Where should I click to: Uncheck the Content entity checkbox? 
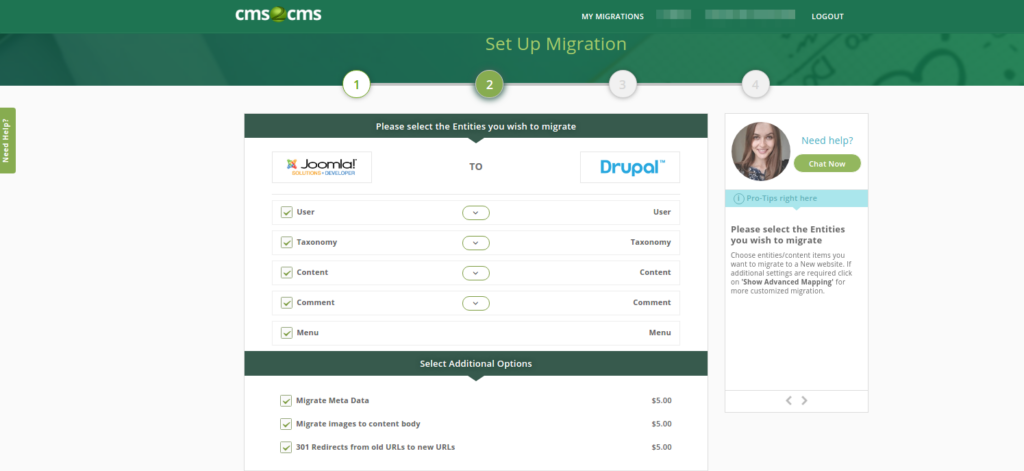pos(287,272)
